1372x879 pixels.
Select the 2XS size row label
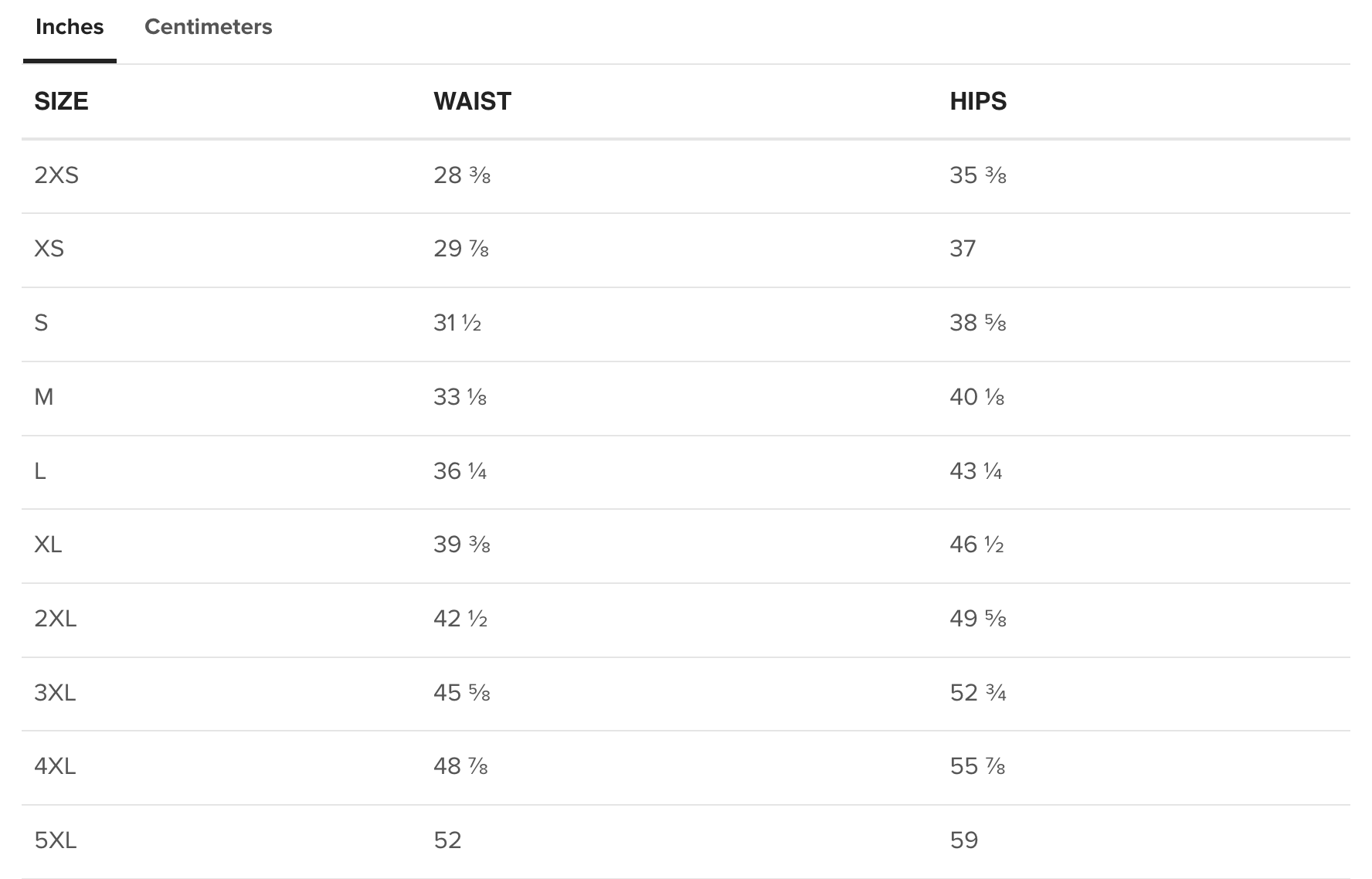click(x=56, y=175)
